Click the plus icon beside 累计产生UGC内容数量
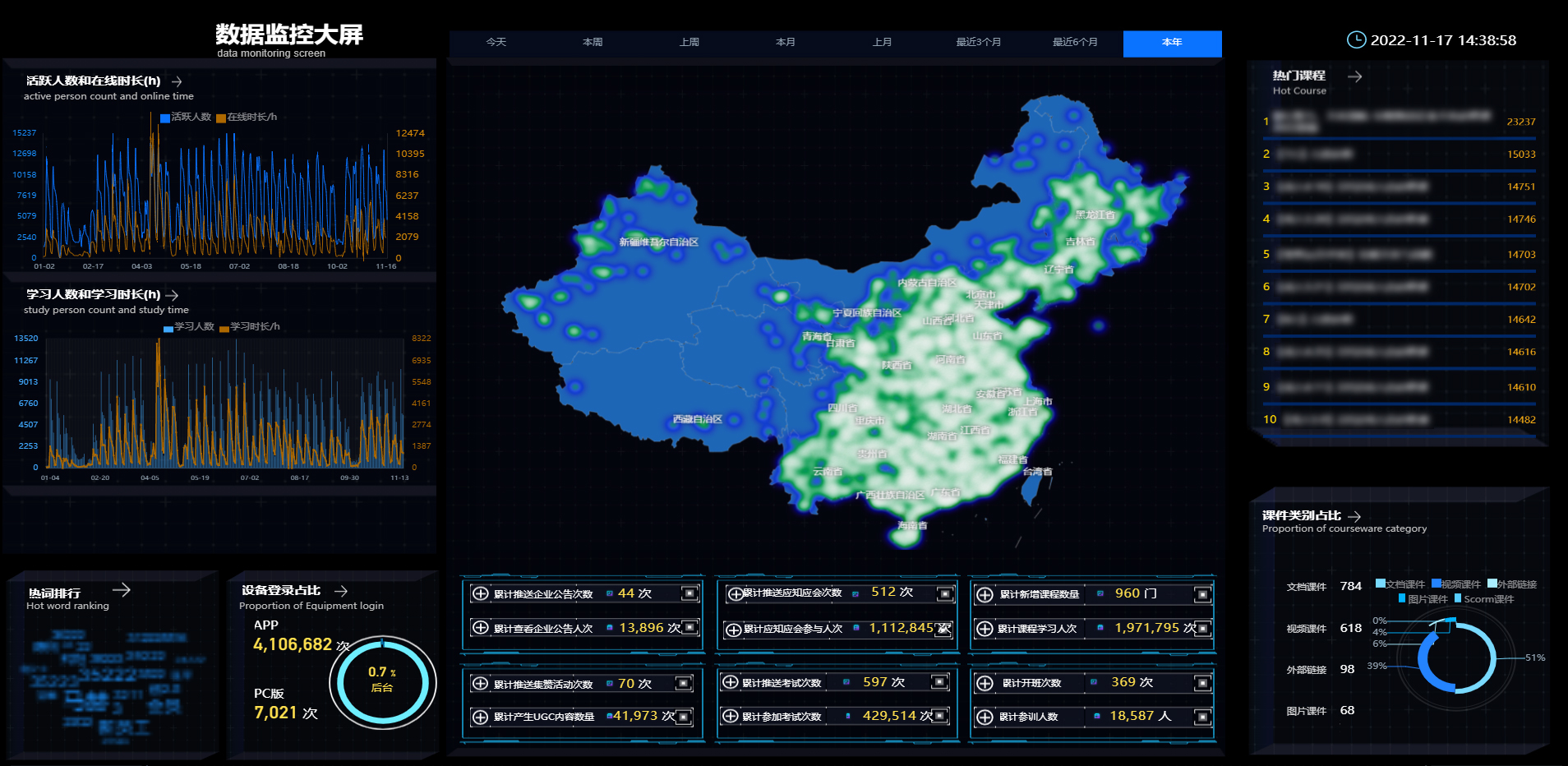1568x766 pixels. pos(481,717)
